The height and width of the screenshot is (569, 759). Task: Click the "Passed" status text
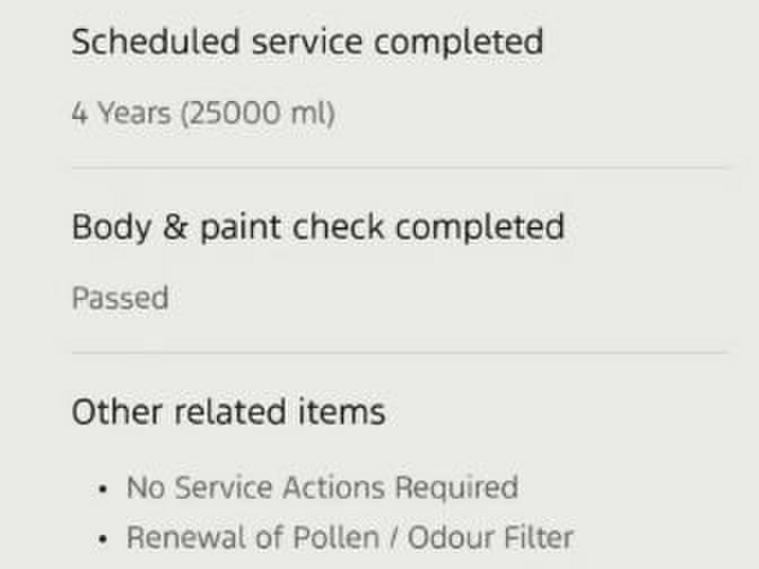120,298
